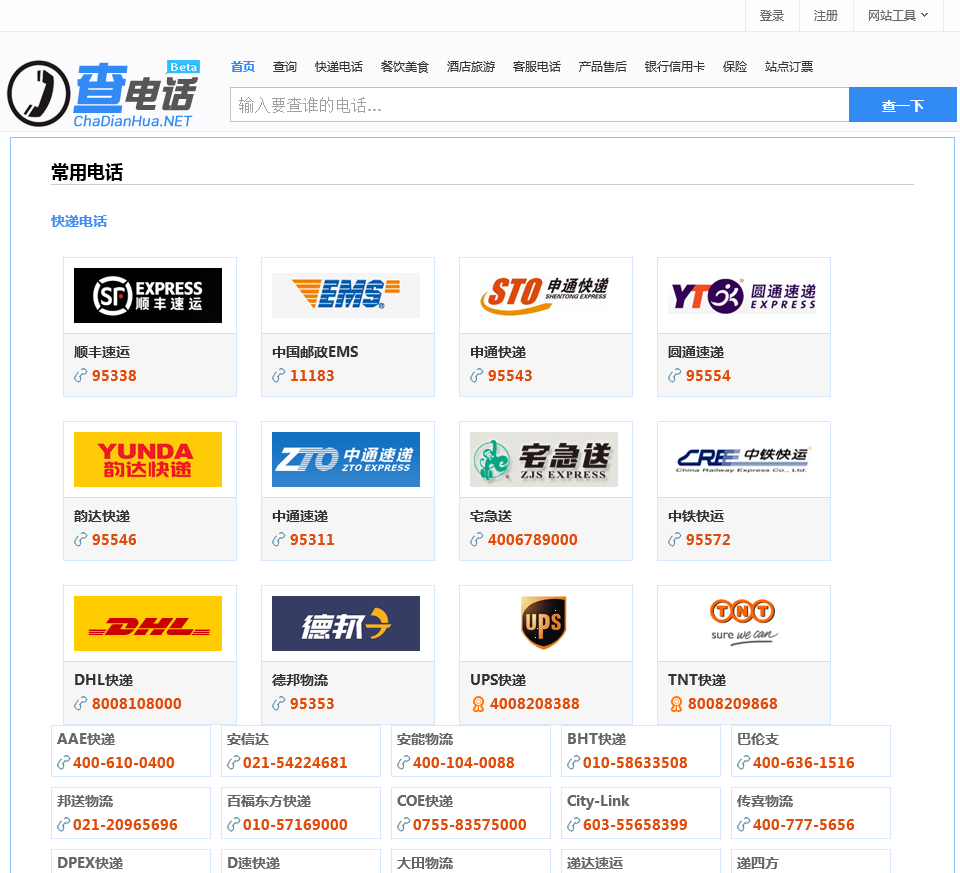This screenshot has height=873, width=960.
Task: Click the link icon beside 95311
Action: (x=279, y=539)
